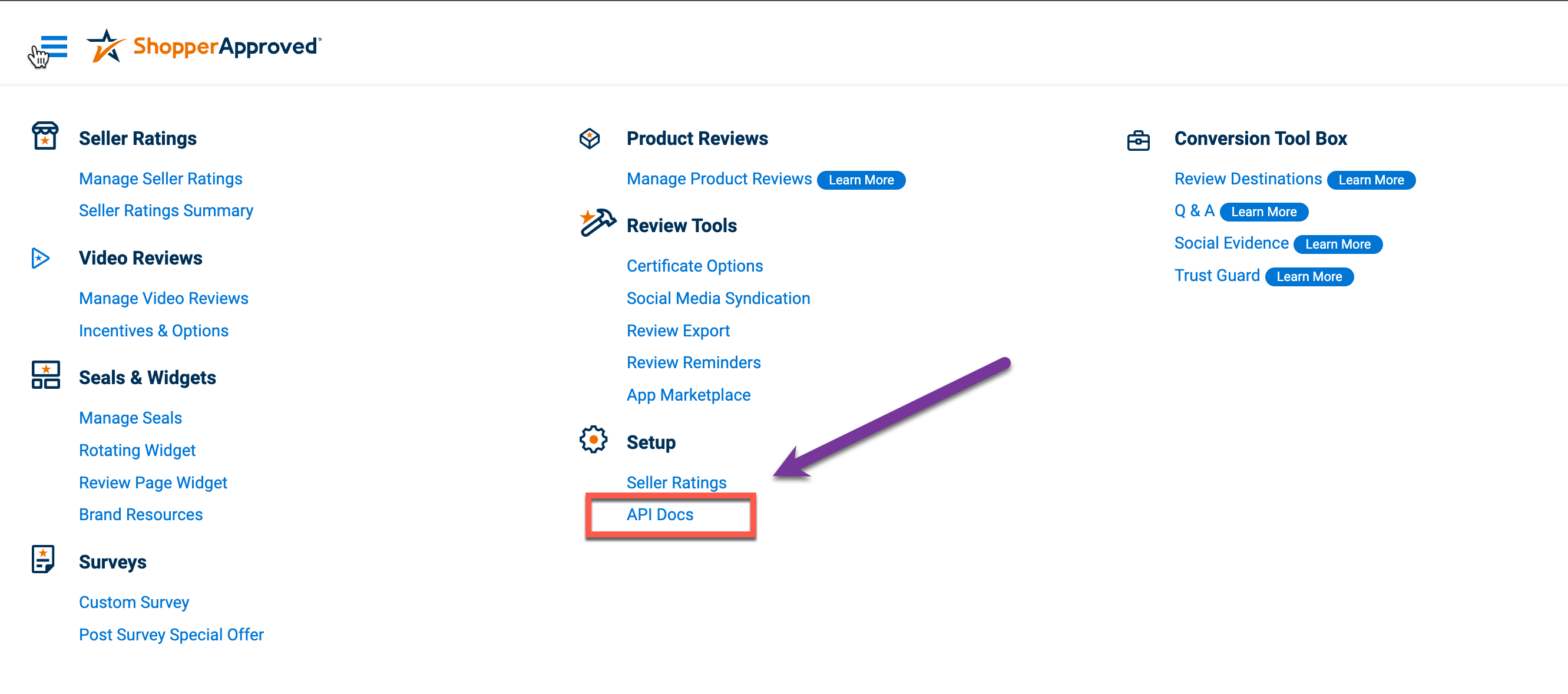Click the Seals & Widgets icon
1568x694 pixels.
[46, 375]
